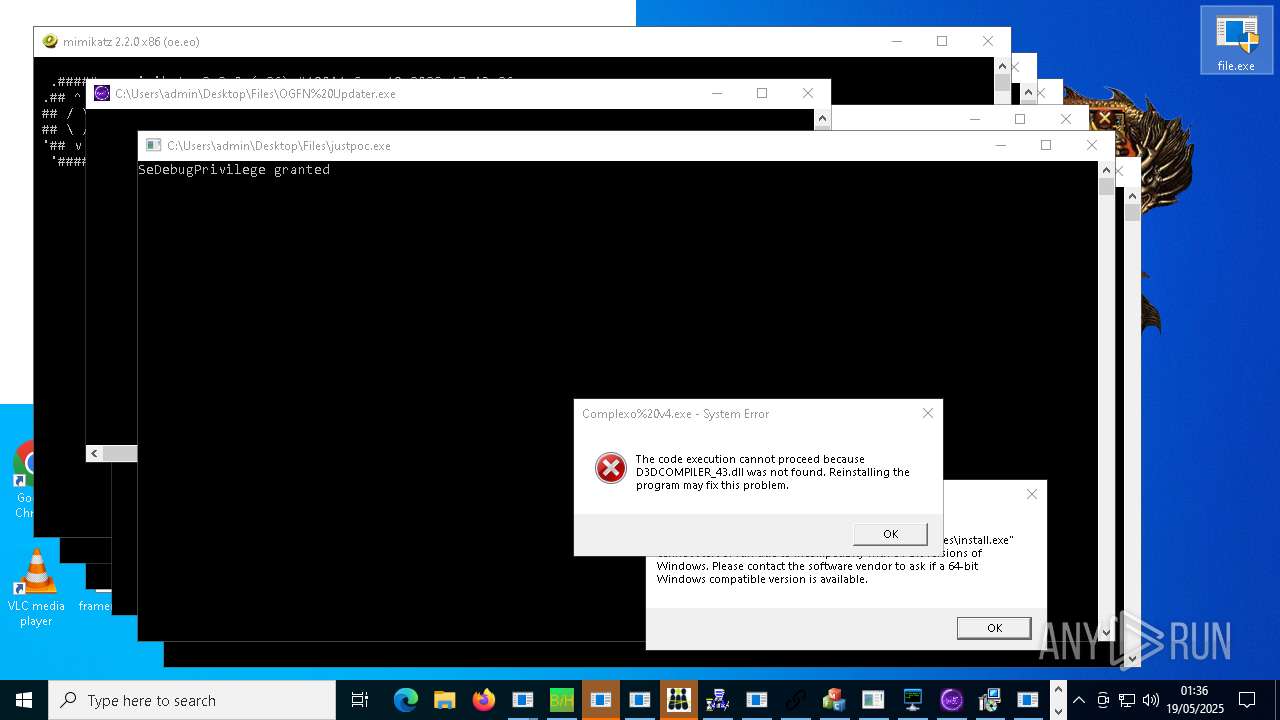Select the VLC media player desktop icon
1280x720 pixels.
click(x=36, y=588)
